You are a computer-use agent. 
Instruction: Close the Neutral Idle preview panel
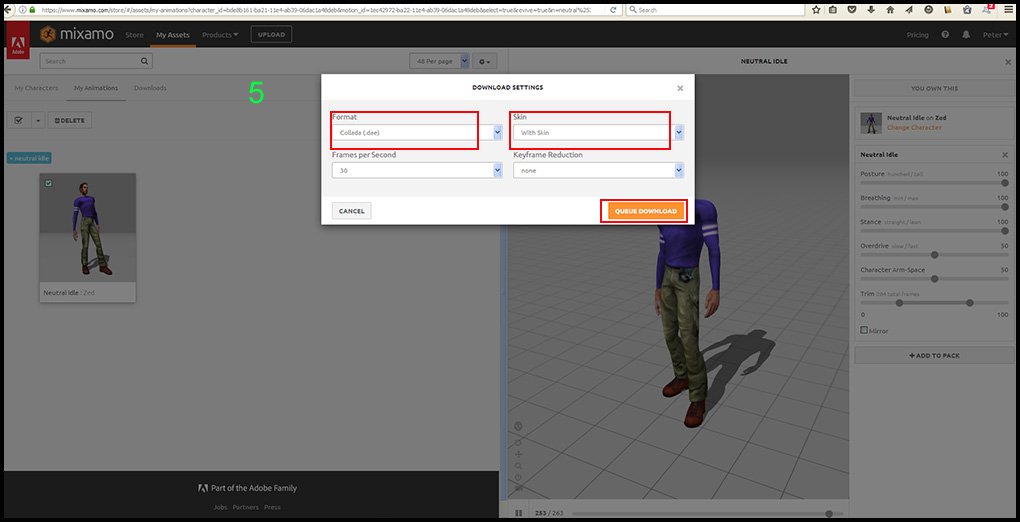1008,61
